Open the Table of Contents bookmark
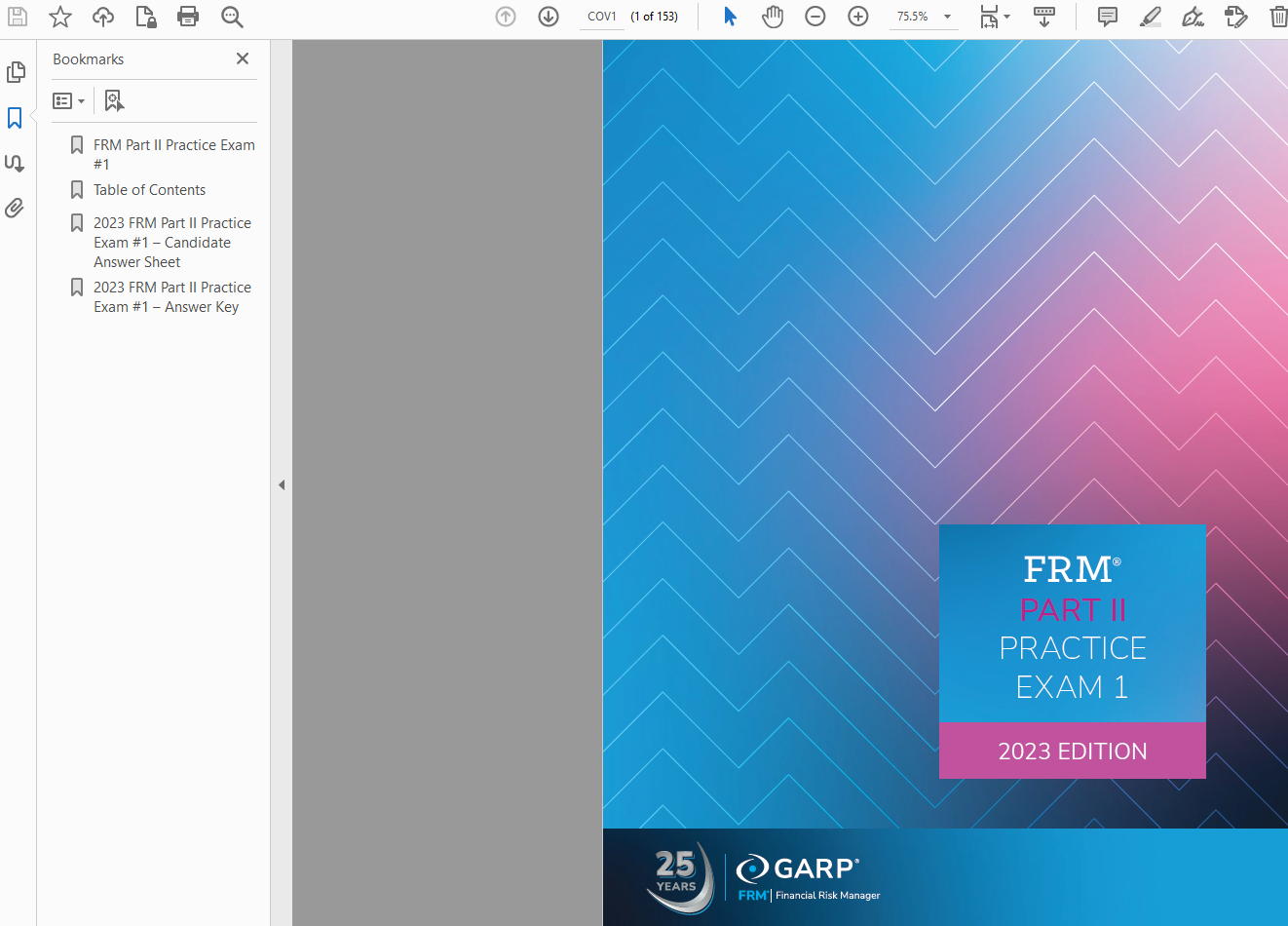Viewport: 1288px width, 926px height. (149, 190)
